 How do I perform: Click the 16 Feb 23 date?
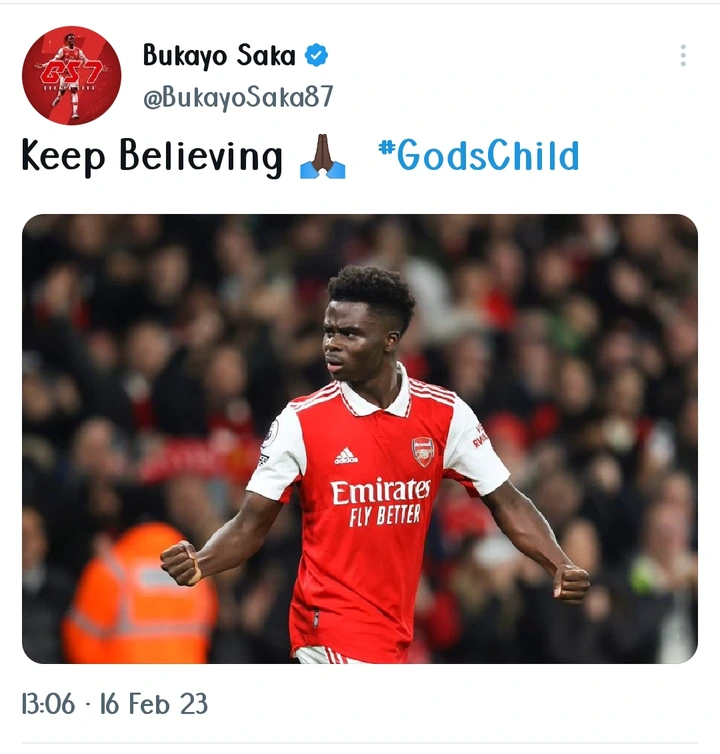[x=154, y=704]
